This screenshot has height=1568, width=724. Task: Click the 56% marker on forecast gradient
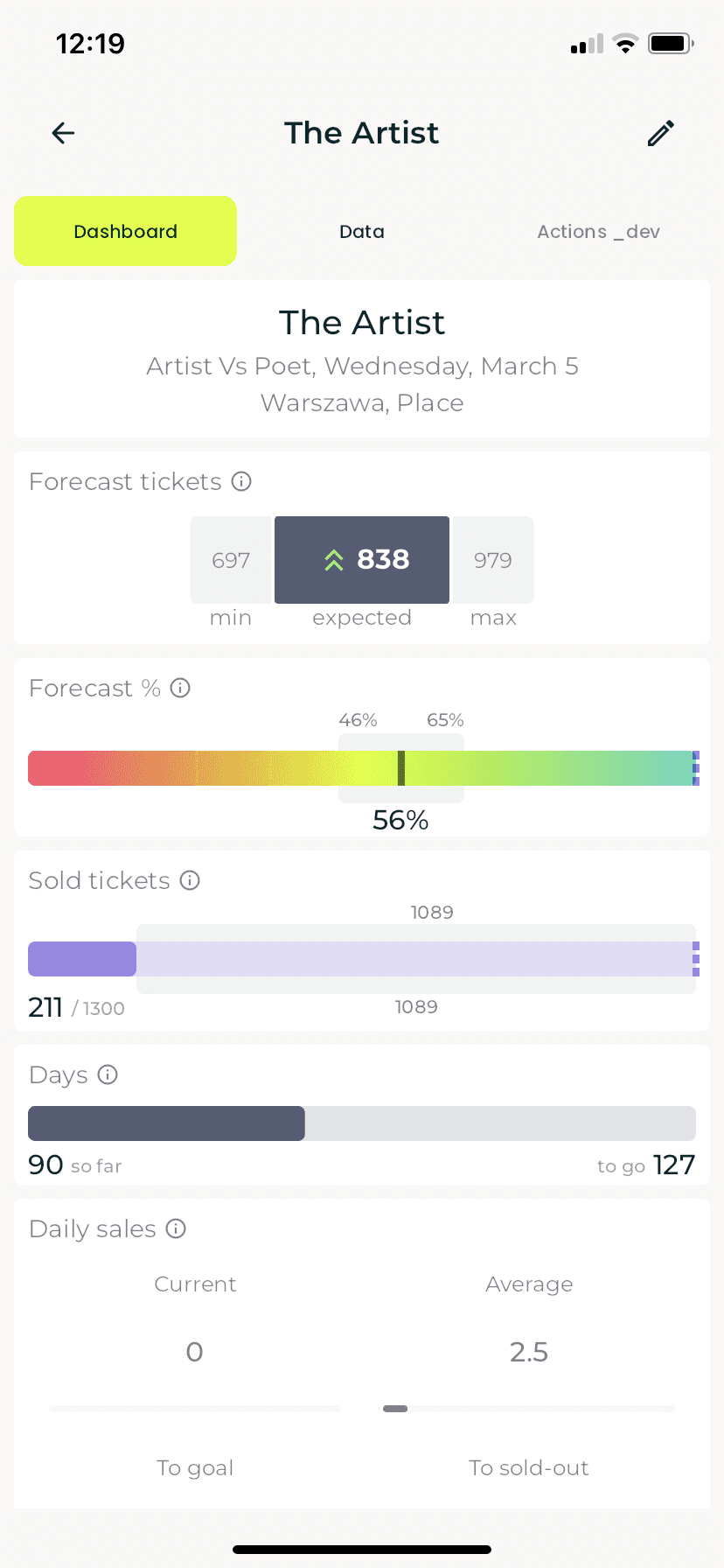pos(401,768)
